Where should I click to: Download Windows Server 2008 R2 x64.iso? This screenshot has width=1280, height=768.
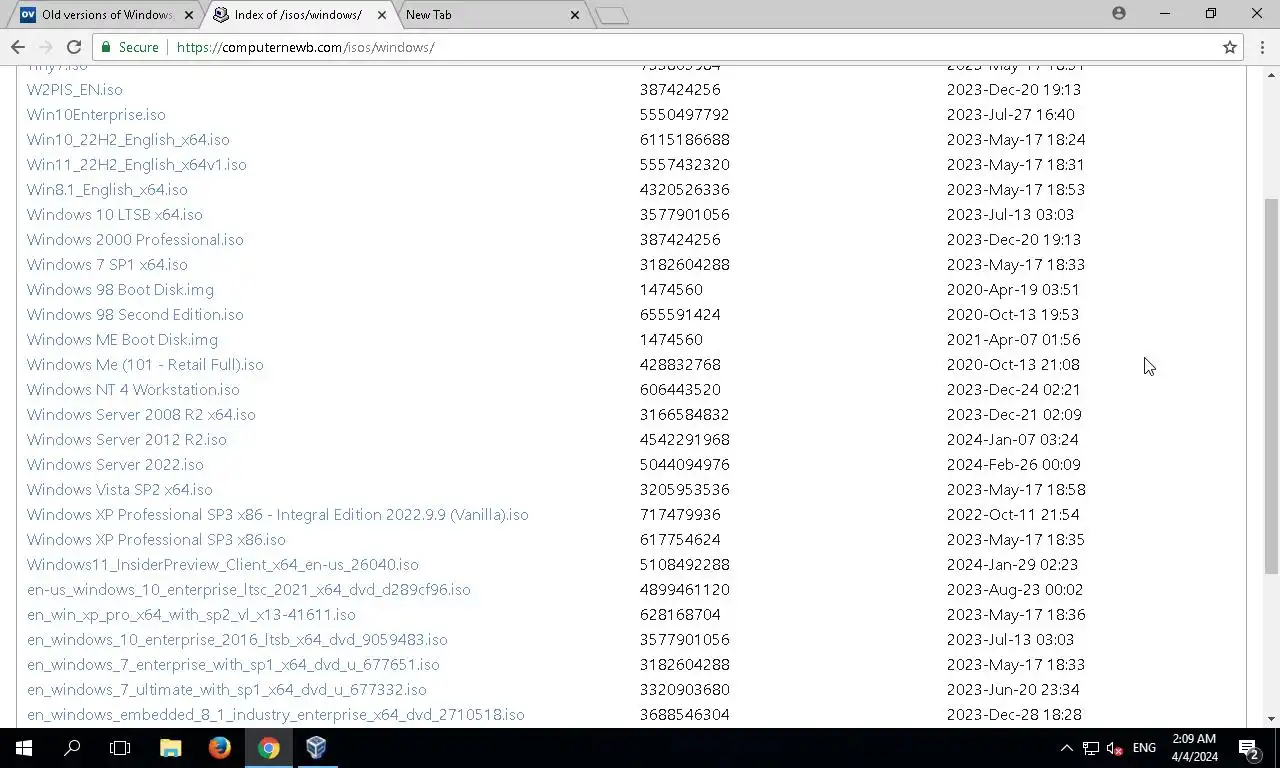tap(141, 414)
